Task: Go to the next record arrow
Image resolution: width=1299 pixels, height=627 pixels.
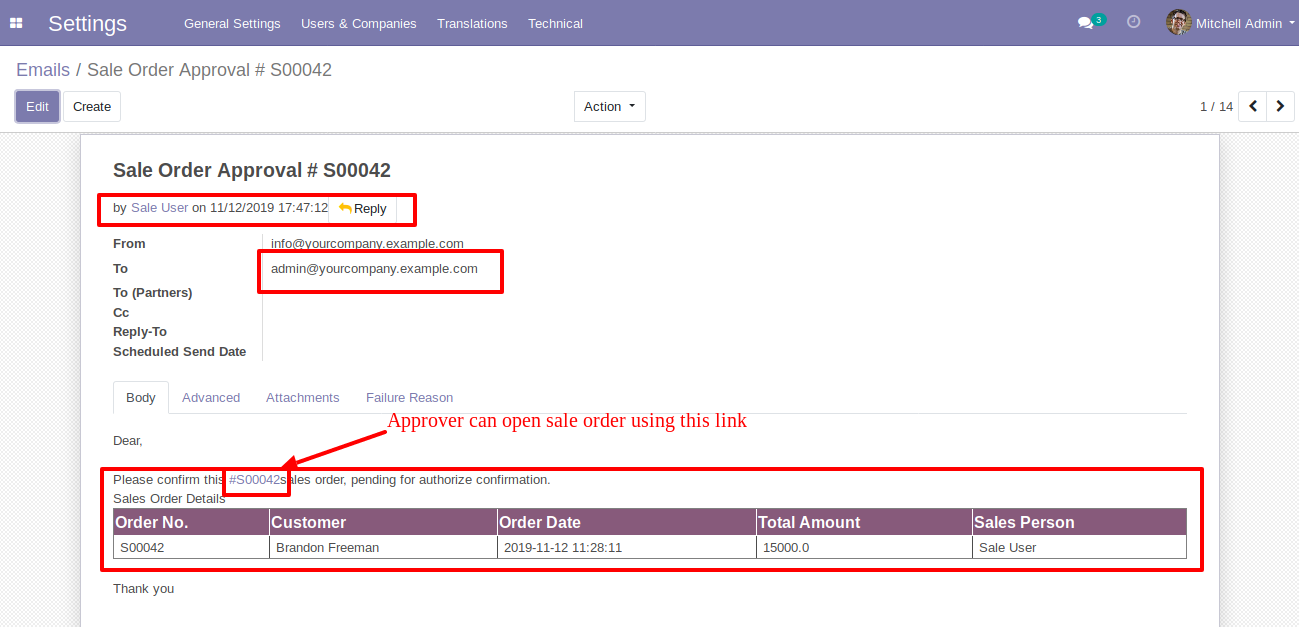Action: pyautogui.click(x=1280, y=106)
